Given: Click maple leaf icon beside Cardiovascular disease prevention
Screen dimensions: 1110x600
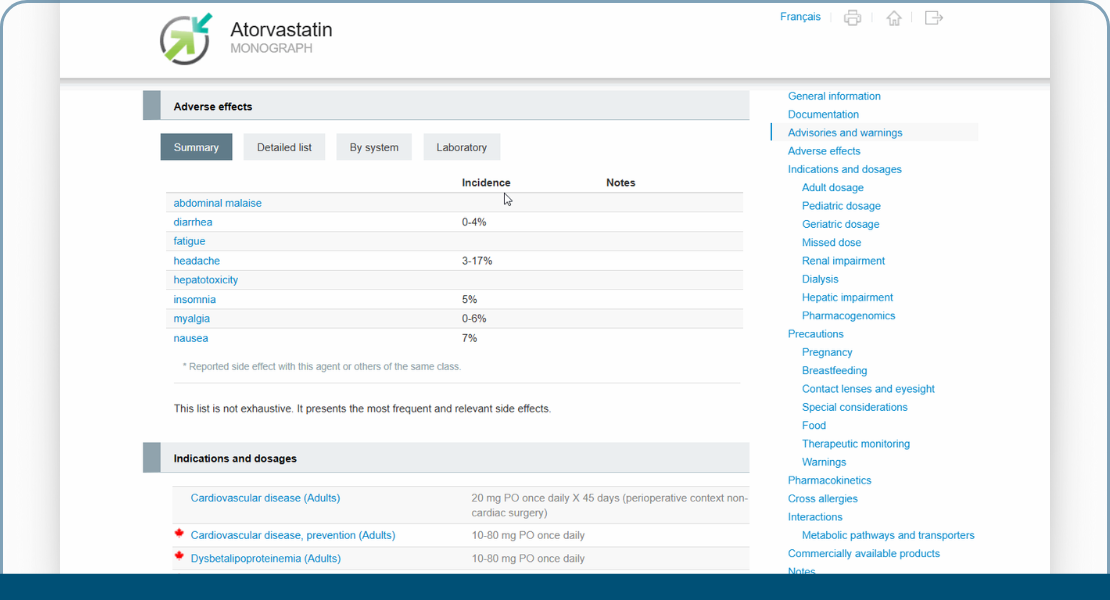Looking at the screenshot, I should [180, 534].
